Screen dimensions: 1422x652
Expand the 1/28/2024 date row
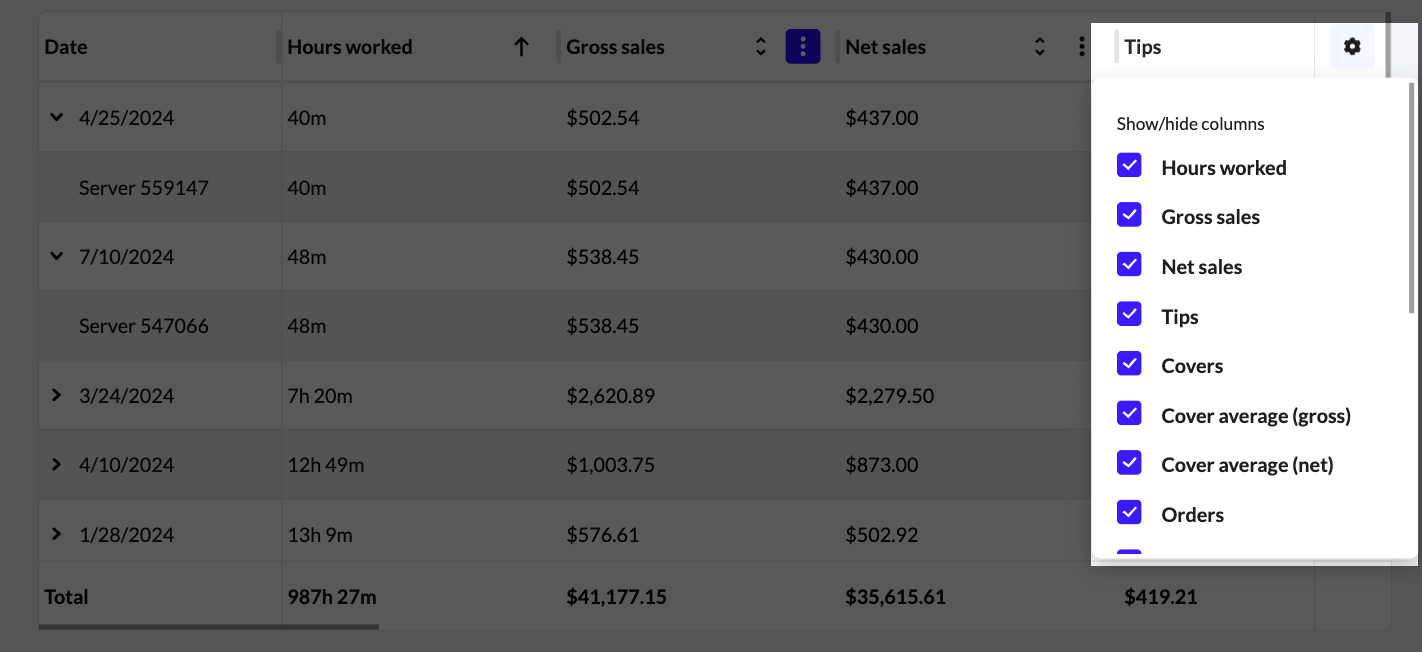coord(56,533)
